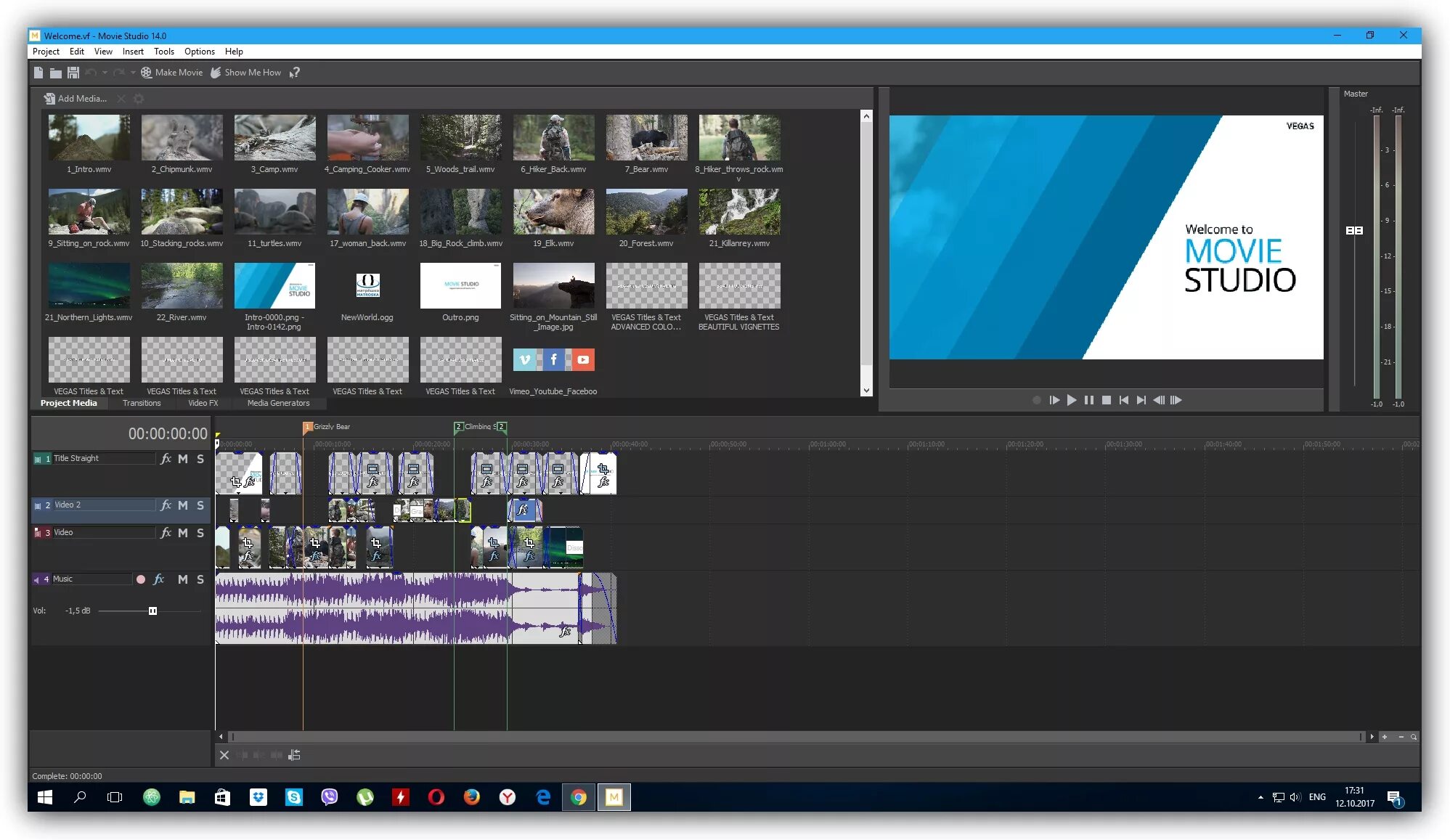Toggle mute on Title Straight track
Image resolution: width=1450 pixels, height=840 pixels.
[184, 458]
